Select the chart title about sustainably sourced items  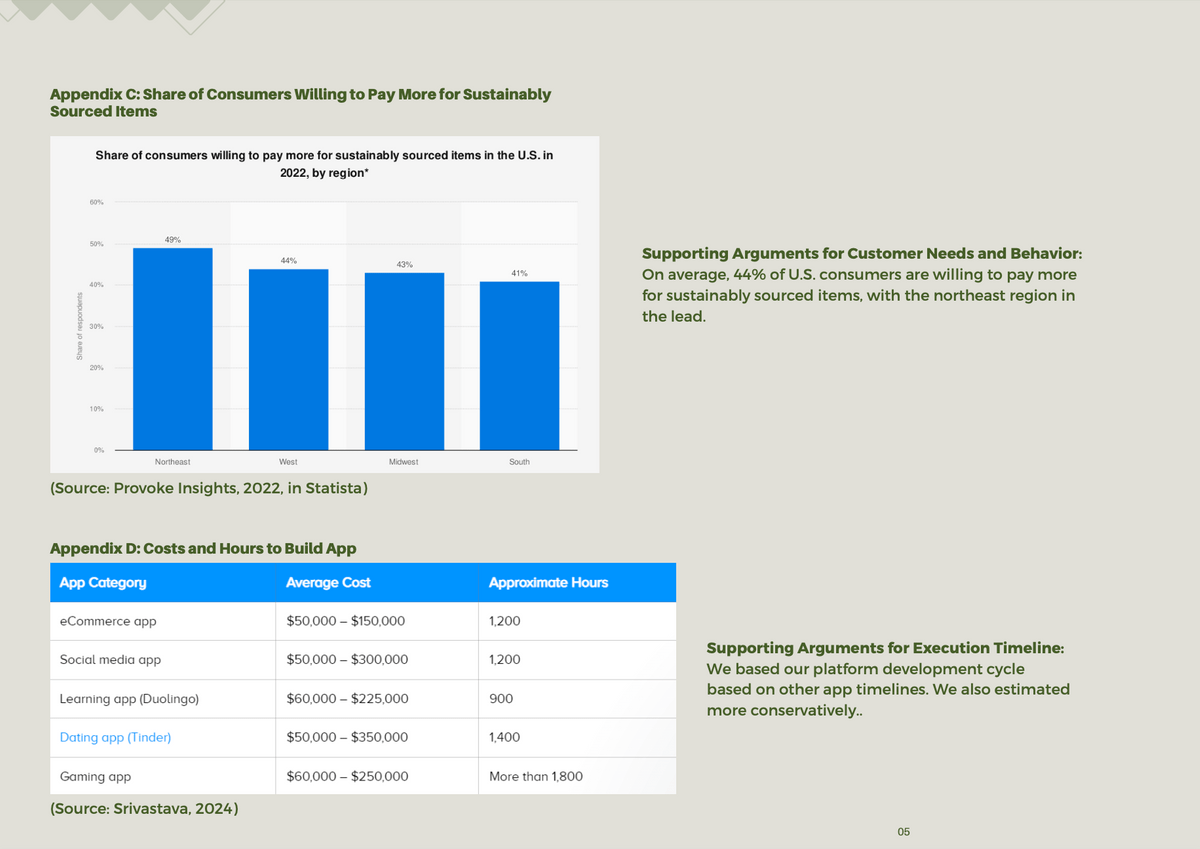(324, 164)
